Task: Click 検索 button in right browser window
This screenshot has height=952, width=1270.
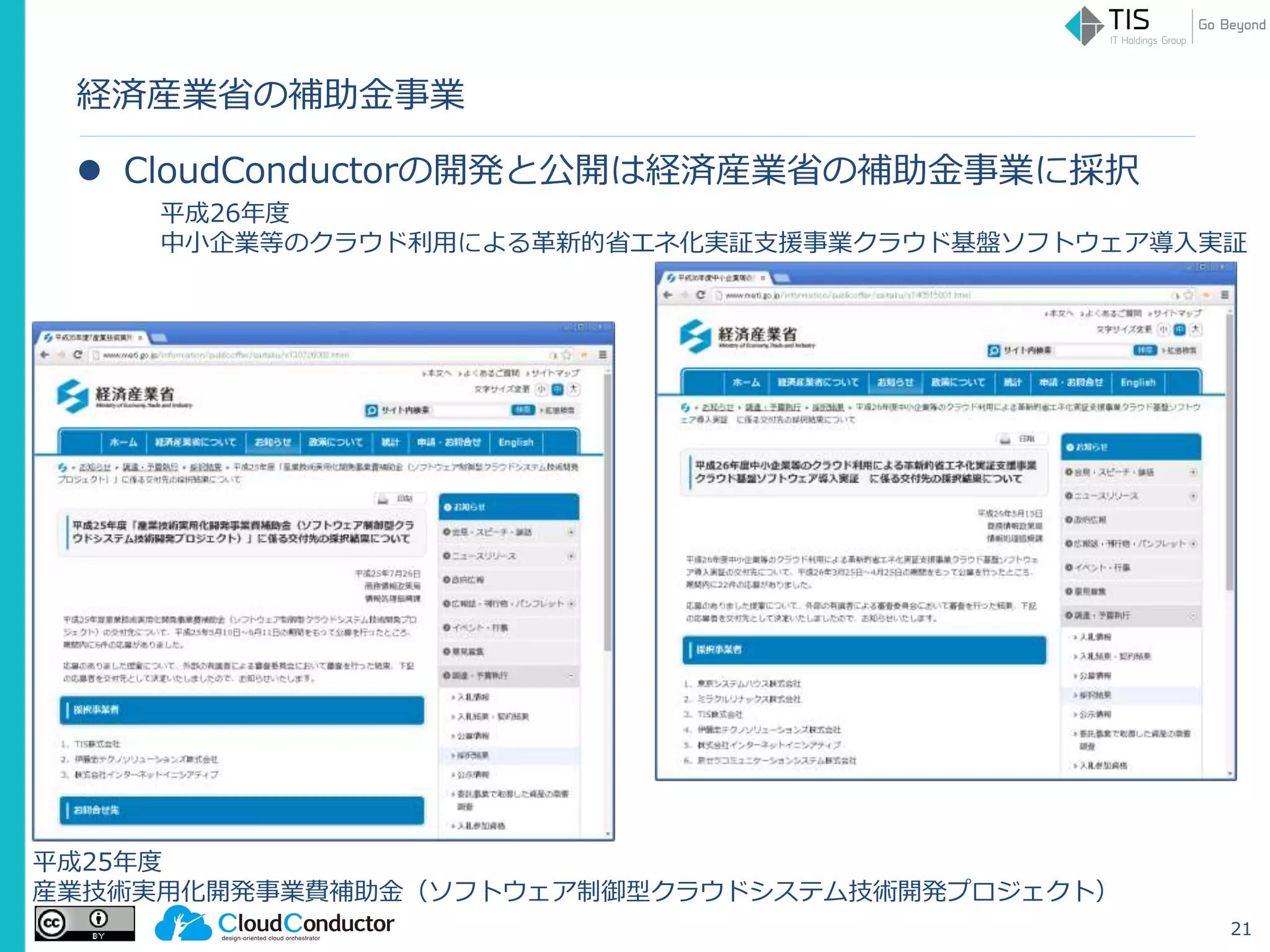Action: 1145,350
